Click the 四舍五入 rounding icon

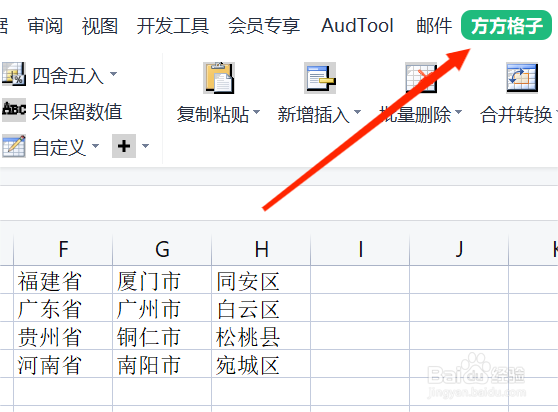(14, 74)
